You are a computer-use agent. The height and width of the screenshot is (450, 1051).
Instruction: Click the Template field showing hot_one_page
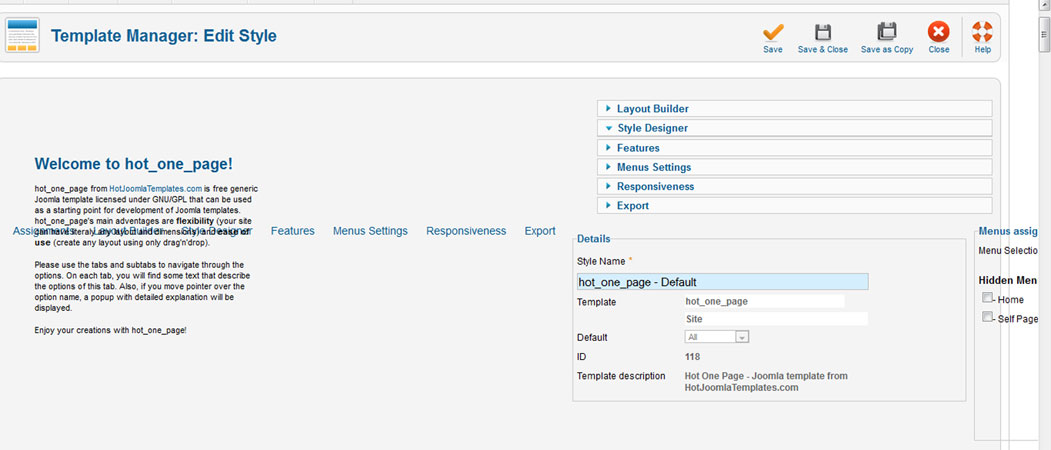pyautogui.click(x=764, y=302)
